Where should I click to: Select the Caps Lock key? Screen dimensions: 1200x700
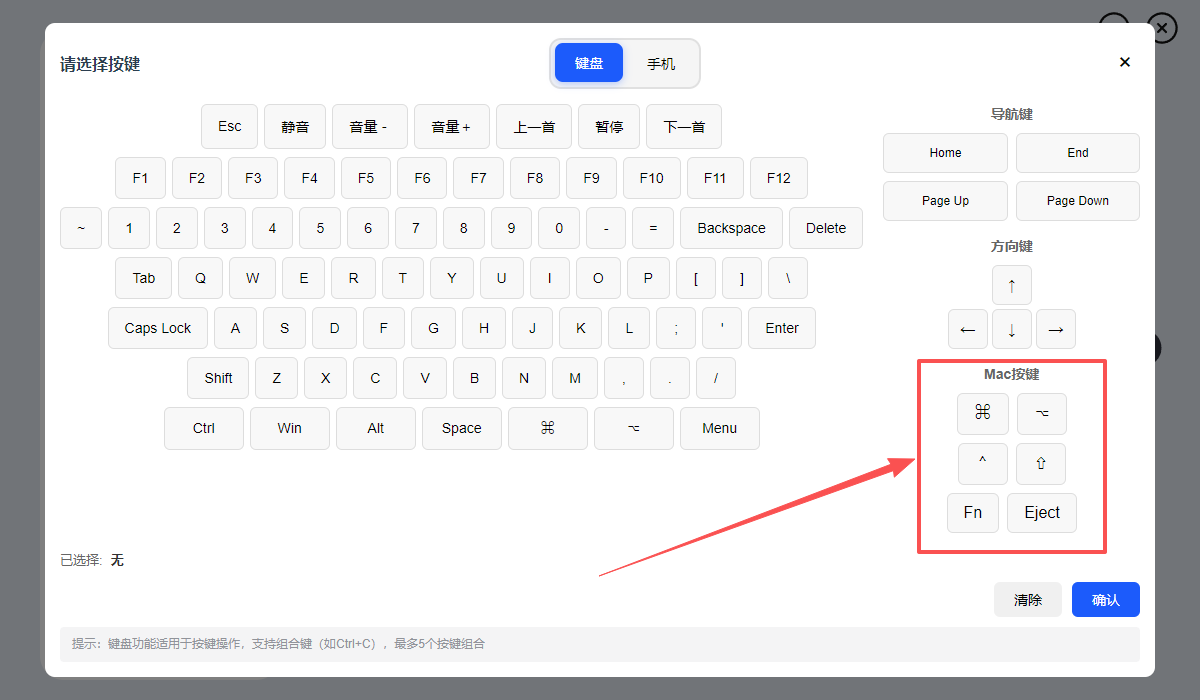158,328
